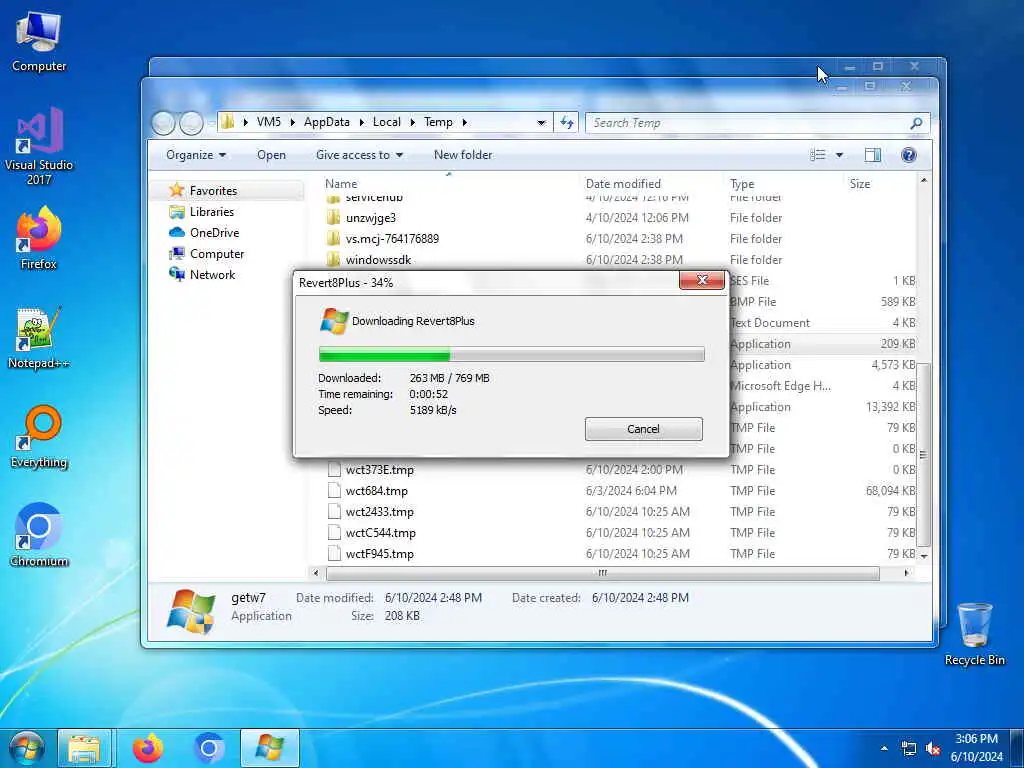The height and width of the screenshot is (768, 1024).
Task: Select the wctC544.tmp file
Action: (x=380, y=532)
